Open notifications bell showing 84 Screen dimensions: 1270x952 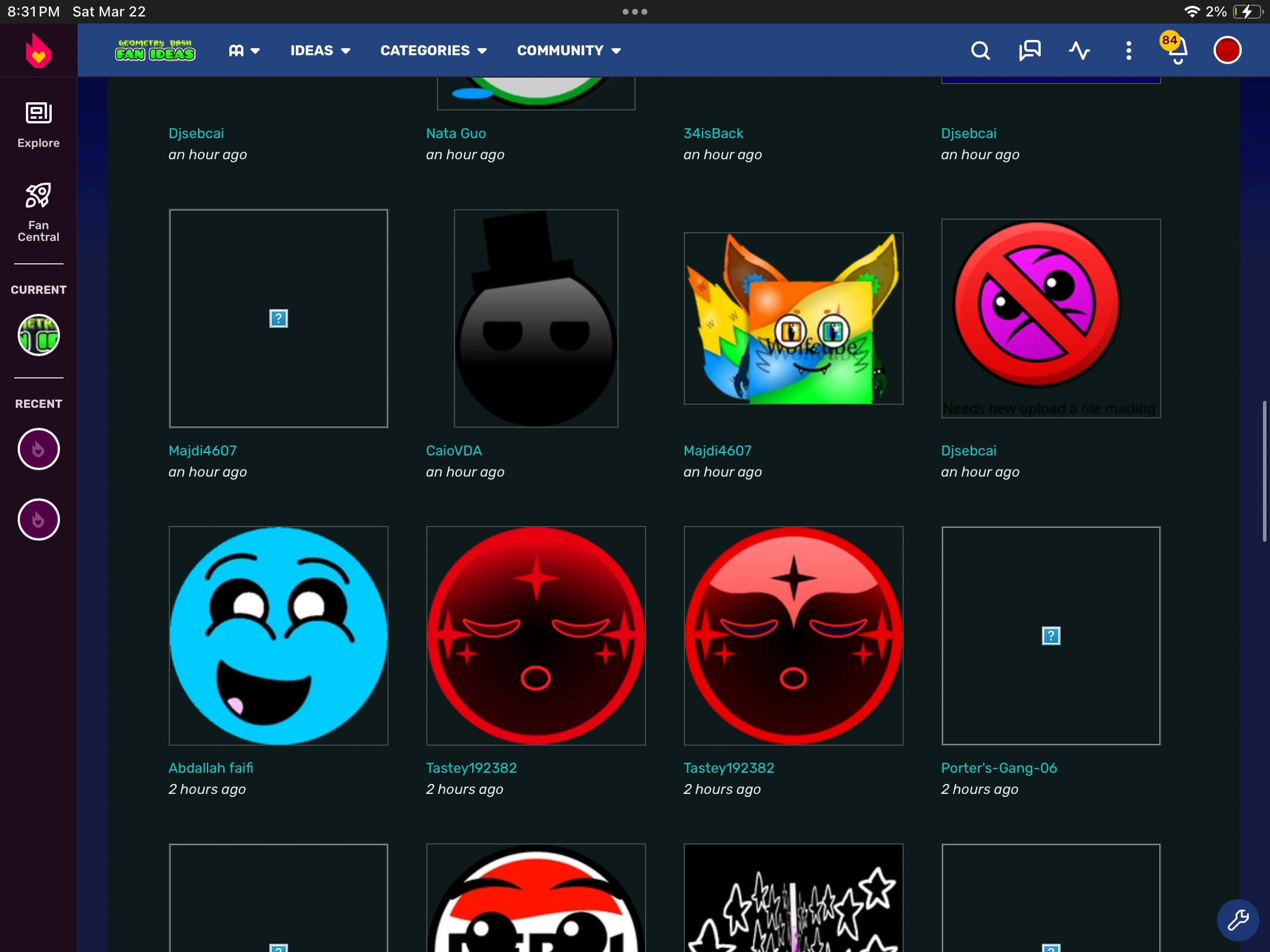click(1177, 51)
